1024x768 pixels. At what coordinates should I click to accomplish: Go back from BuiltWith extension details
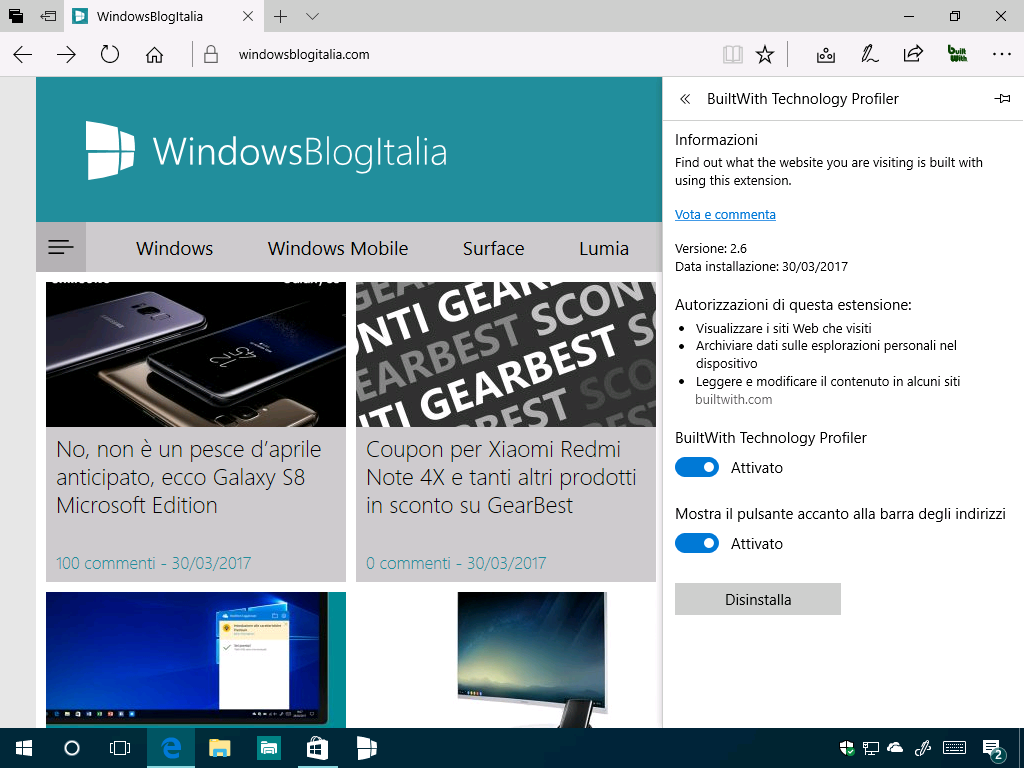tap(685, 99)
